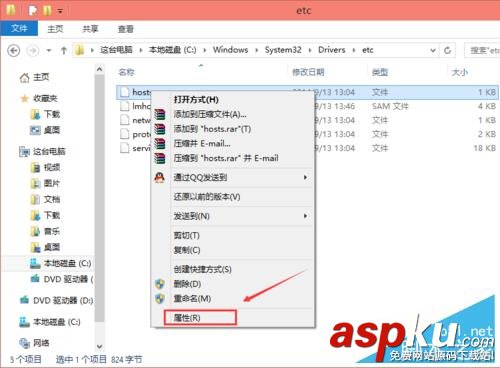Go up one folder level

tap(63, 51)
